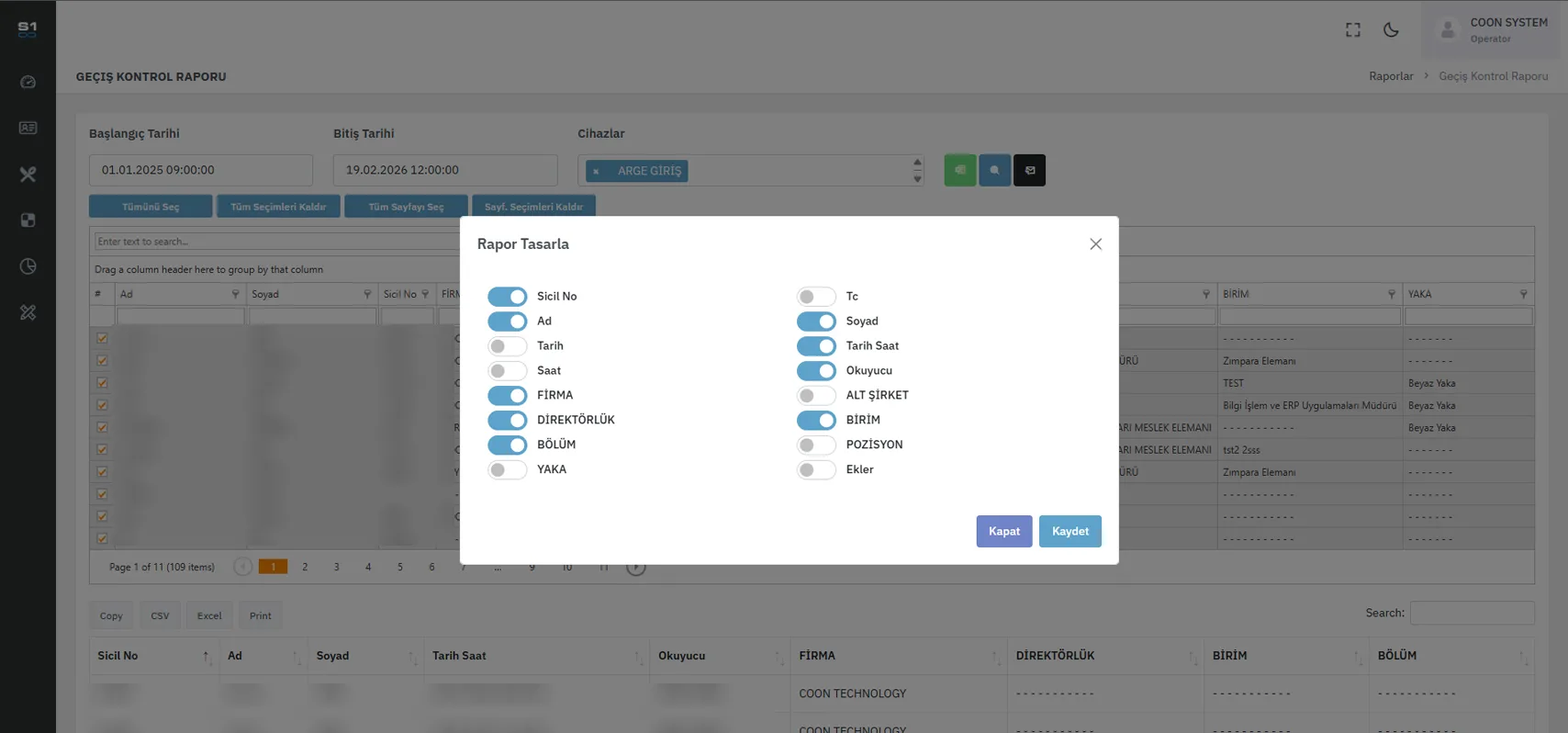1568x733 pixels.
Task: Enable the YAKA column toggle
Action: pyautogui.click(x=507, y=469)
